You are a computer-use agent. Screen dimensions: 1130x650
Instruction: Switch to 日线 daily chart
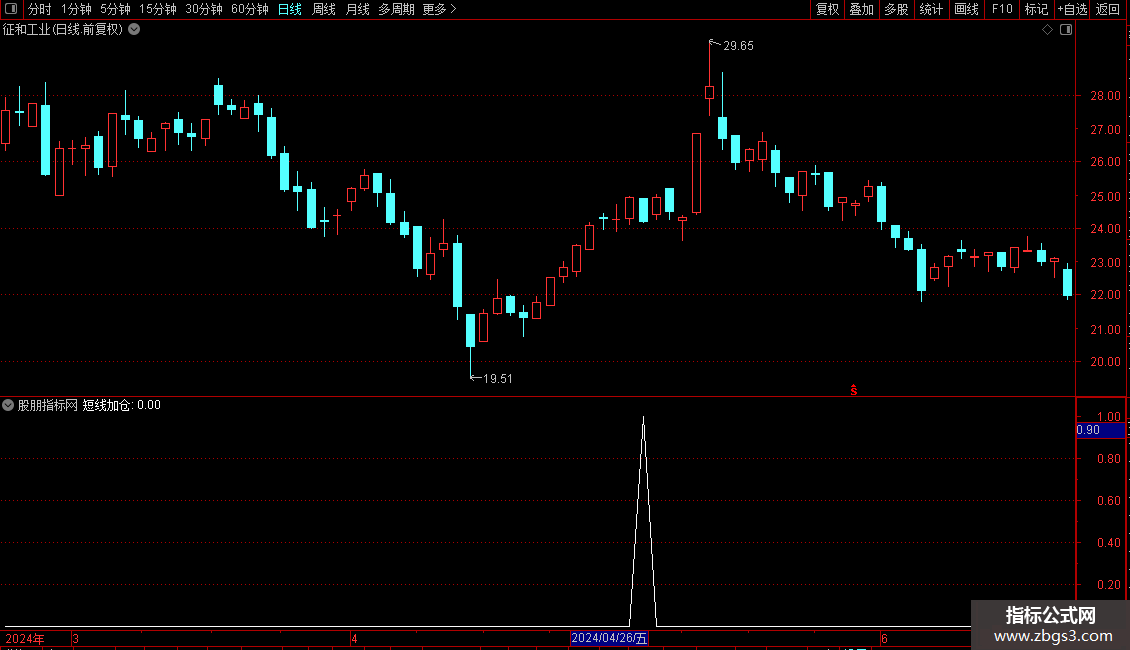coord(290,9)
